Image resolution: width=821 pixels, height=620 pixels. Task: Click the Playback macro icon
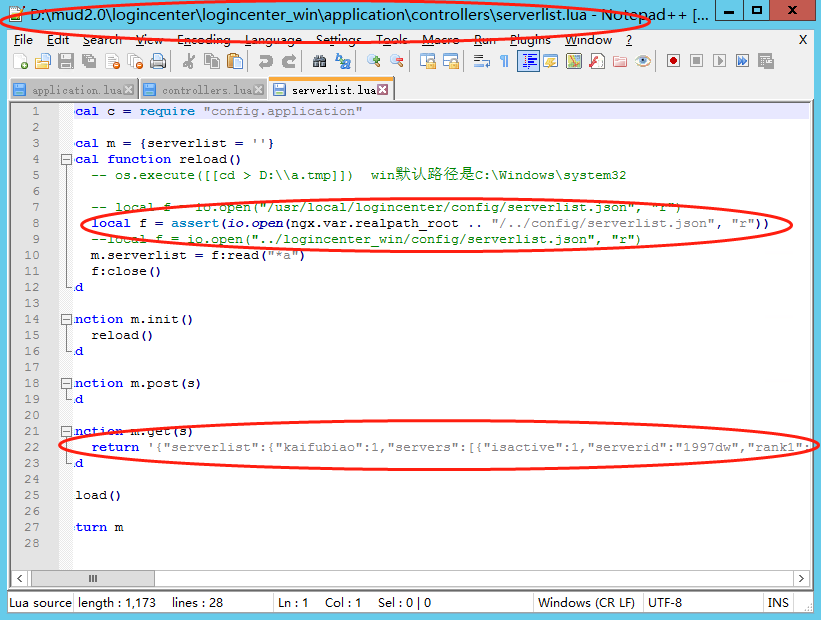click(x=719, y=61)
